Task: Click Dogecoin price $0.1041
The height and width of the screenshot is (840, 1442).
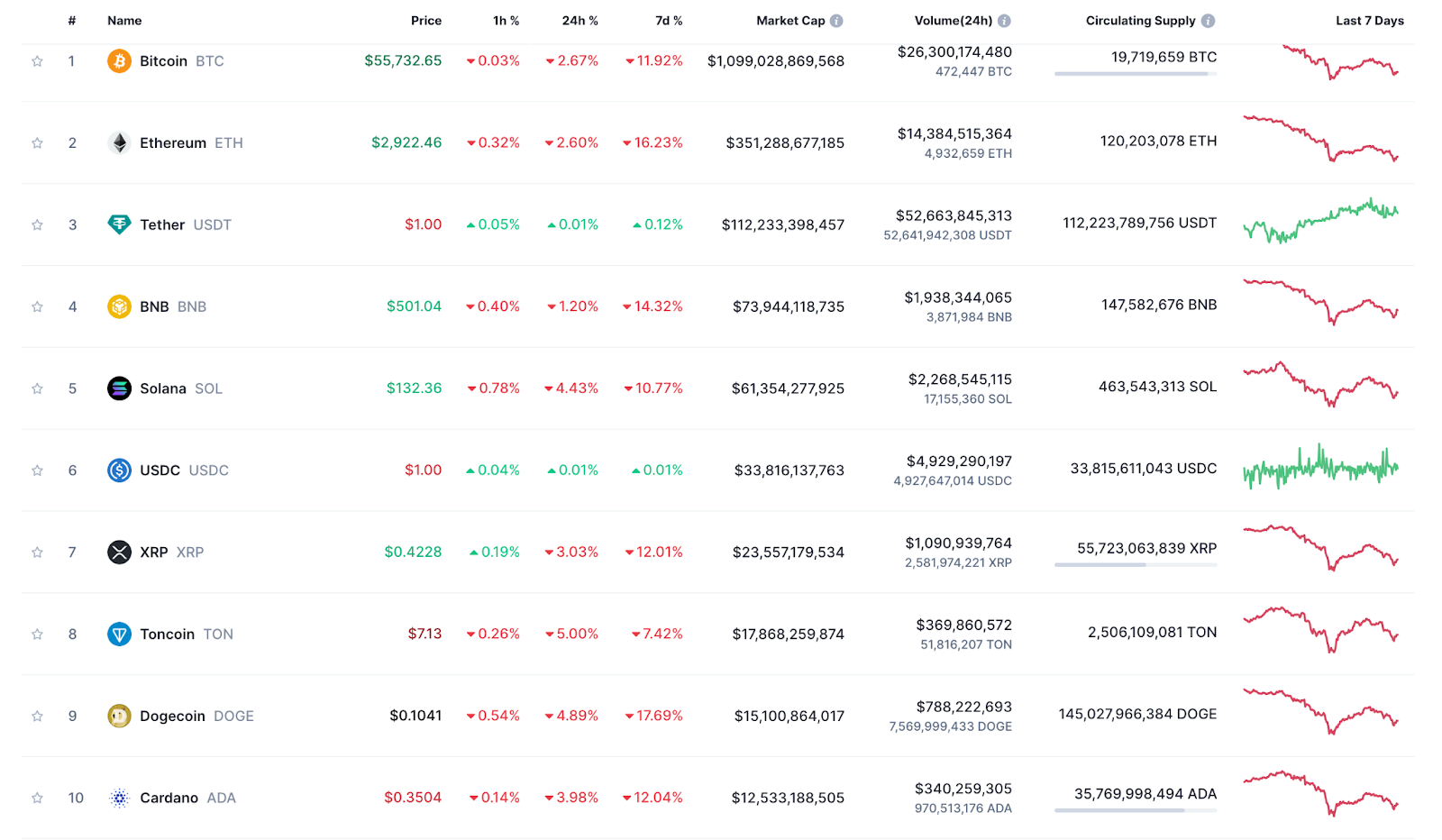Action: (x=415, y=716)
